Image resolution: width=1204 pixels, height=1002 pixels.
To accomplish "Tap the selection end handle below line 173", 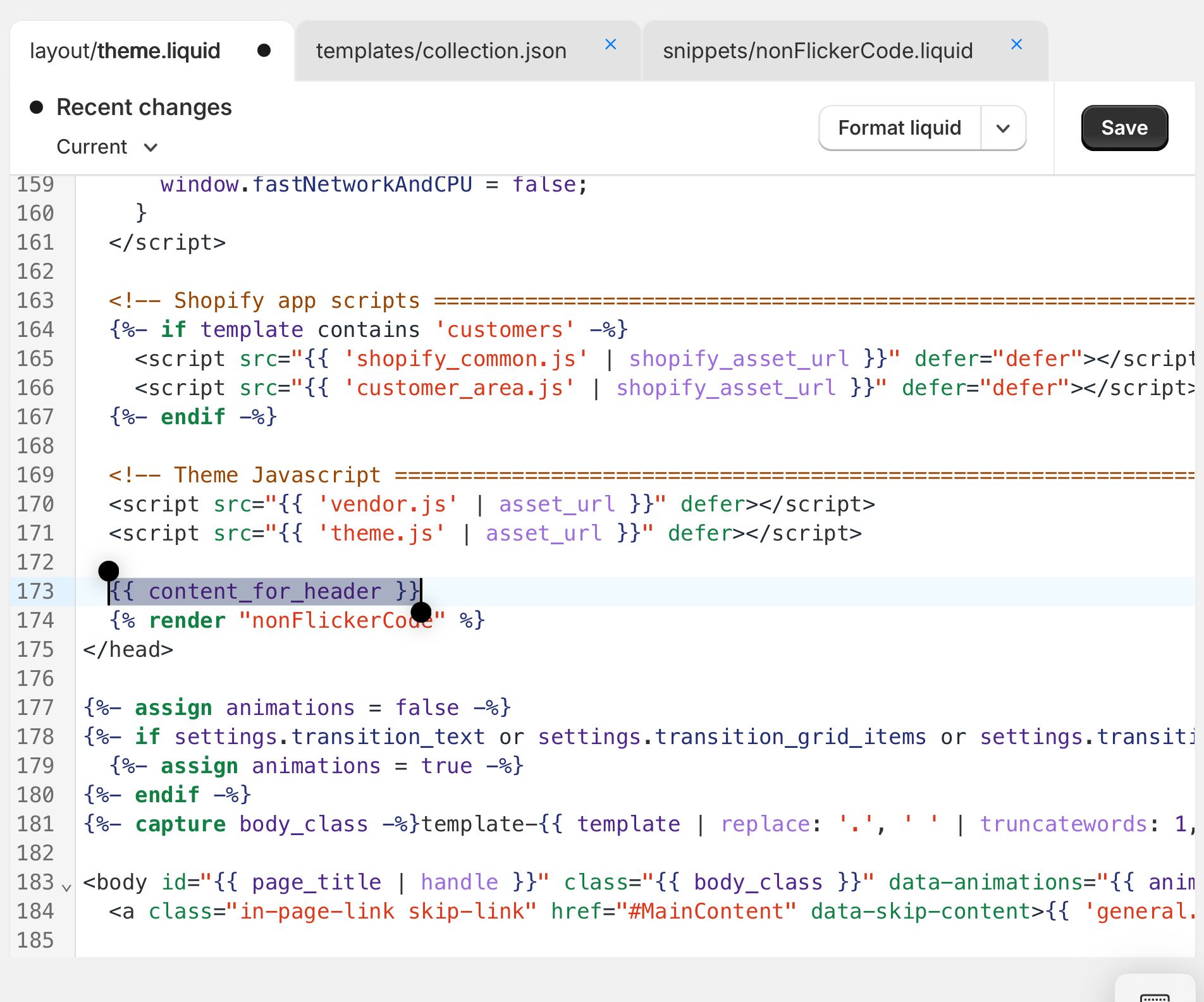I will click(x=421, y=612).
